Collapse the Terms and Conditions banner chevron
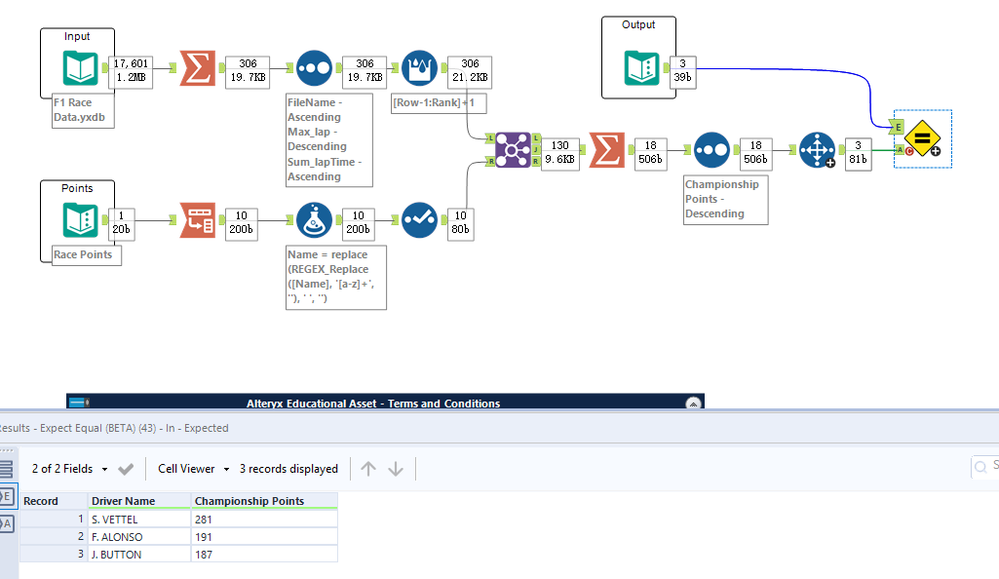Viewport: 999px width, 579px height. [692, 404]
